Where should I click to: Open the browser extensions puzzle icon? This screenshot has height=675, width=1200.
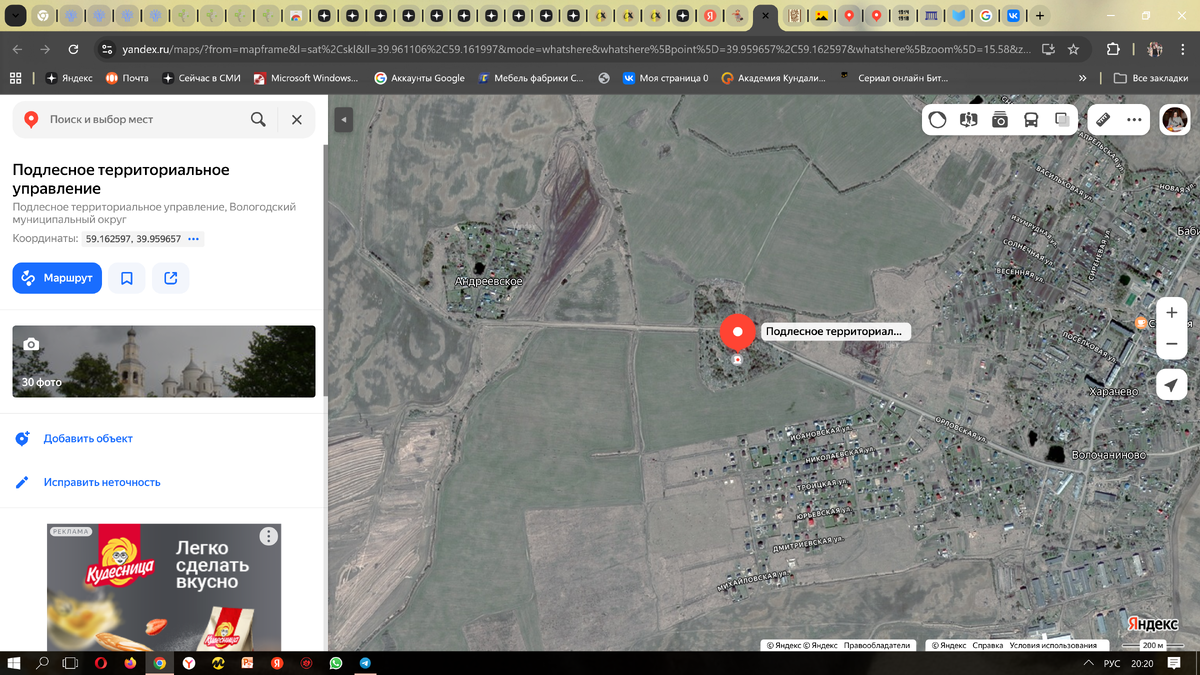(1113, 49)
